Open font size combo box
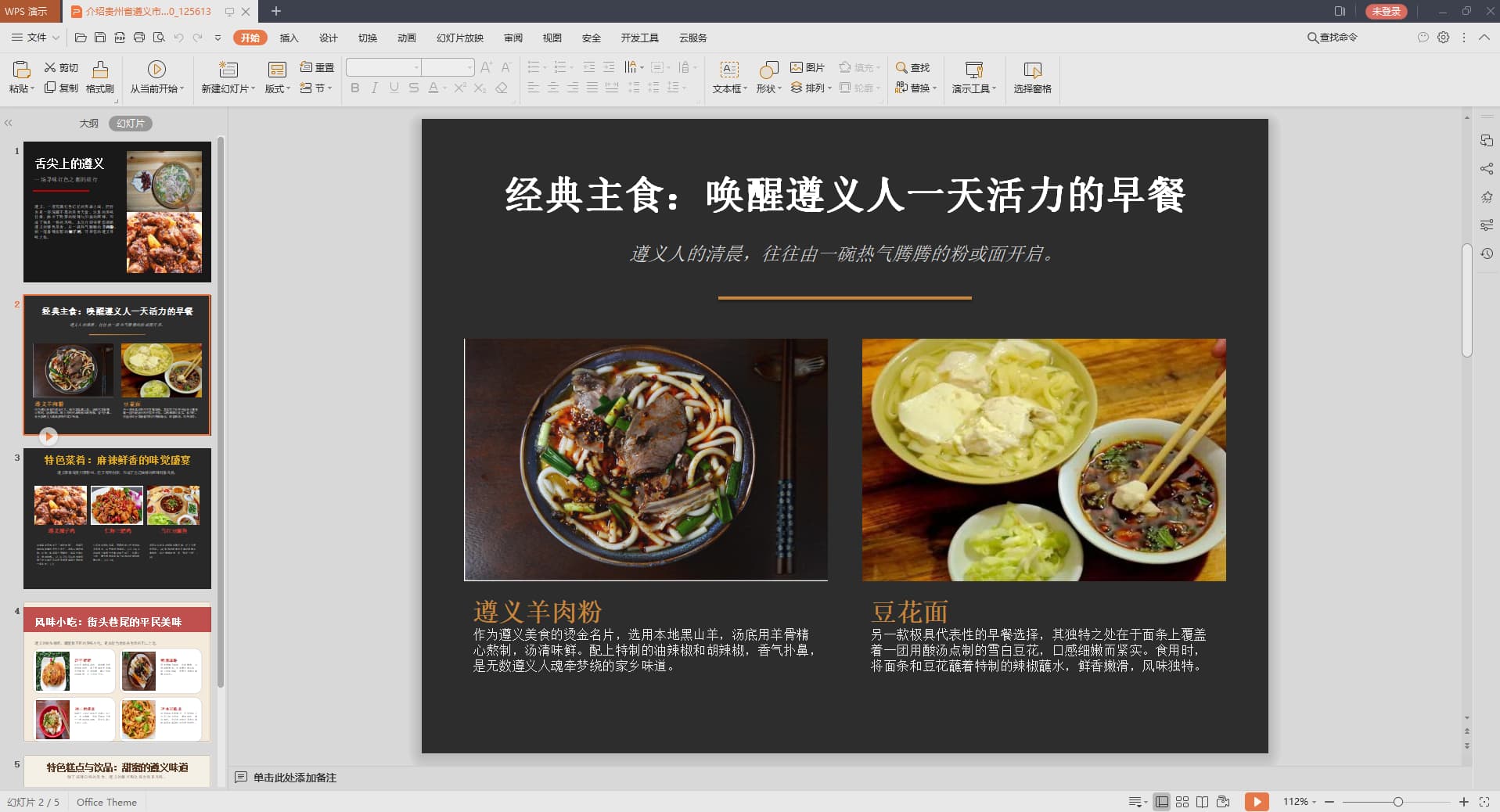This screenshot has width=1500, height=812. coord(448,67)
